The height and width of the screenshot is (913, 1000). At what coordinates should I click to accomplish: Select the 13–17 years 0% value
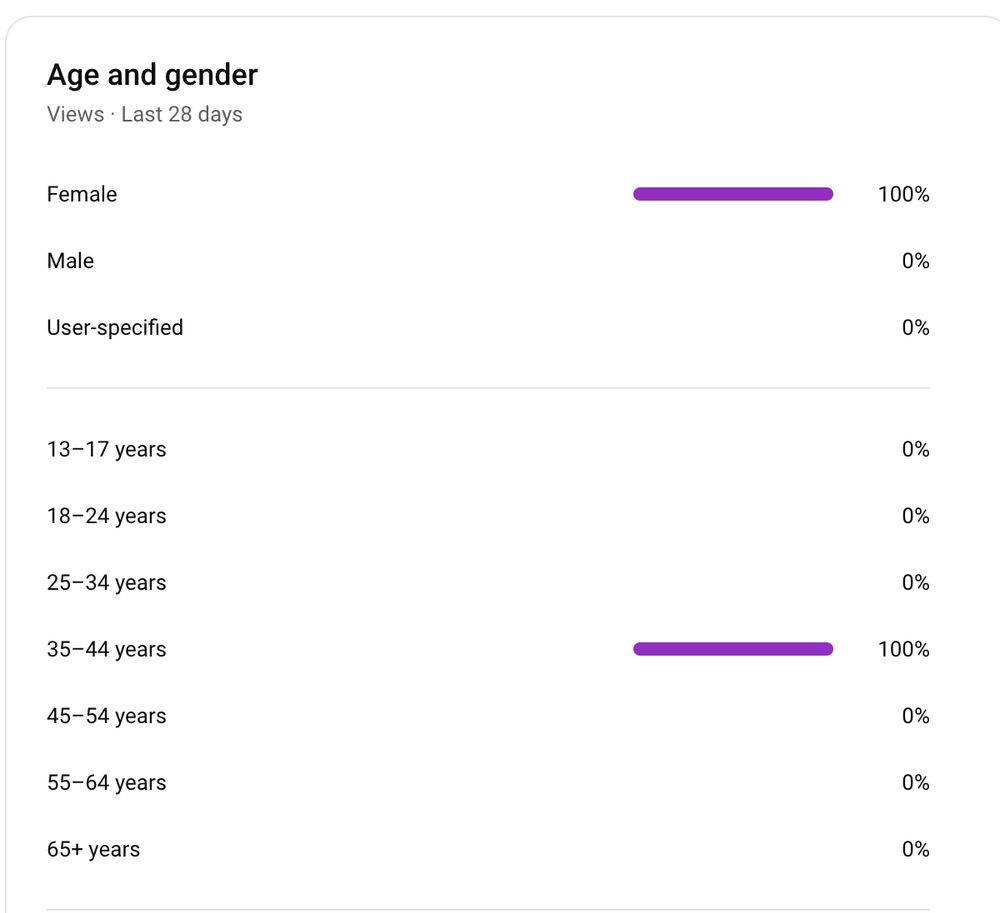coord(915,449)
